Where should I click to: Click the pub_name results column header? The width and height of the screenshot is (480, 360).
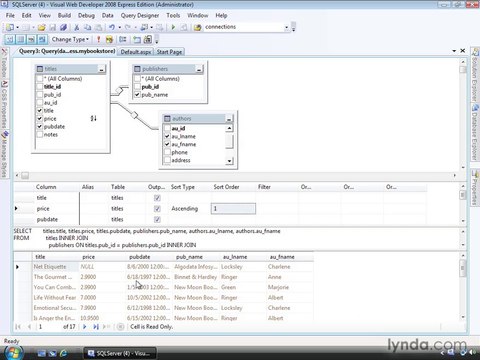[189, 257]
